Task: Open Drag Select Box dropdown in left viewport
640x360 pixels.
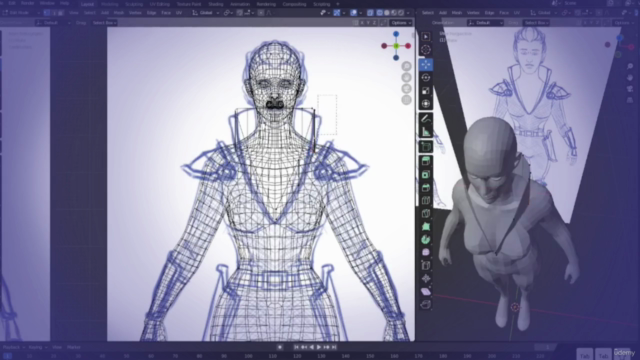Action: pos(104,23)
